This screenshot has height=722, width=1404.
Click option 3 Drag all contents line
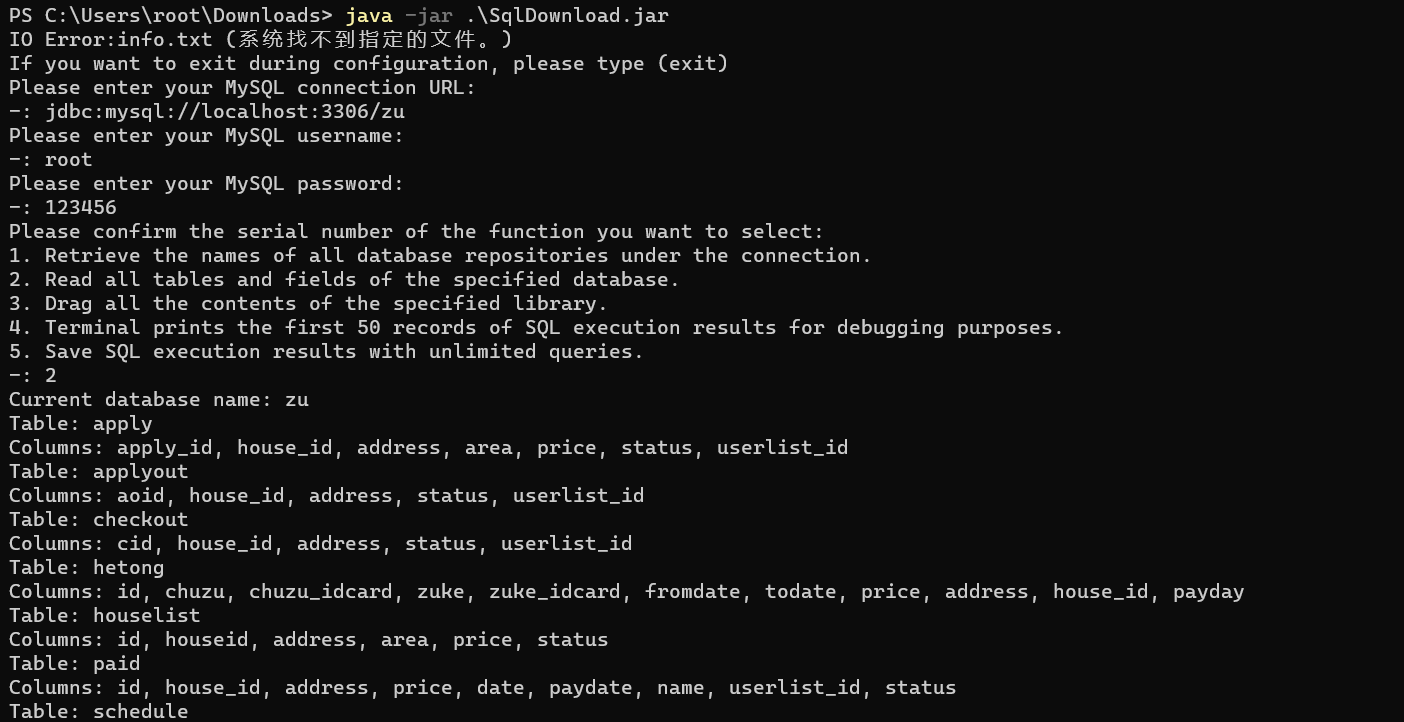point(308,303)
